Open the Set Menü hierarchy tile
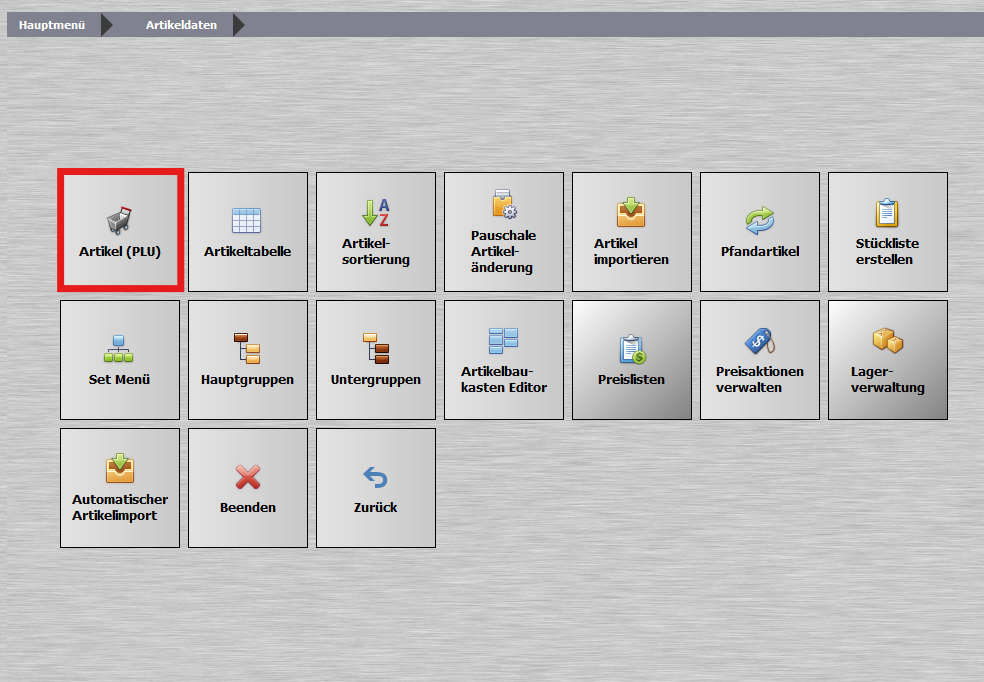This screenshot has height=682, width=984. [x=120, y=359]
